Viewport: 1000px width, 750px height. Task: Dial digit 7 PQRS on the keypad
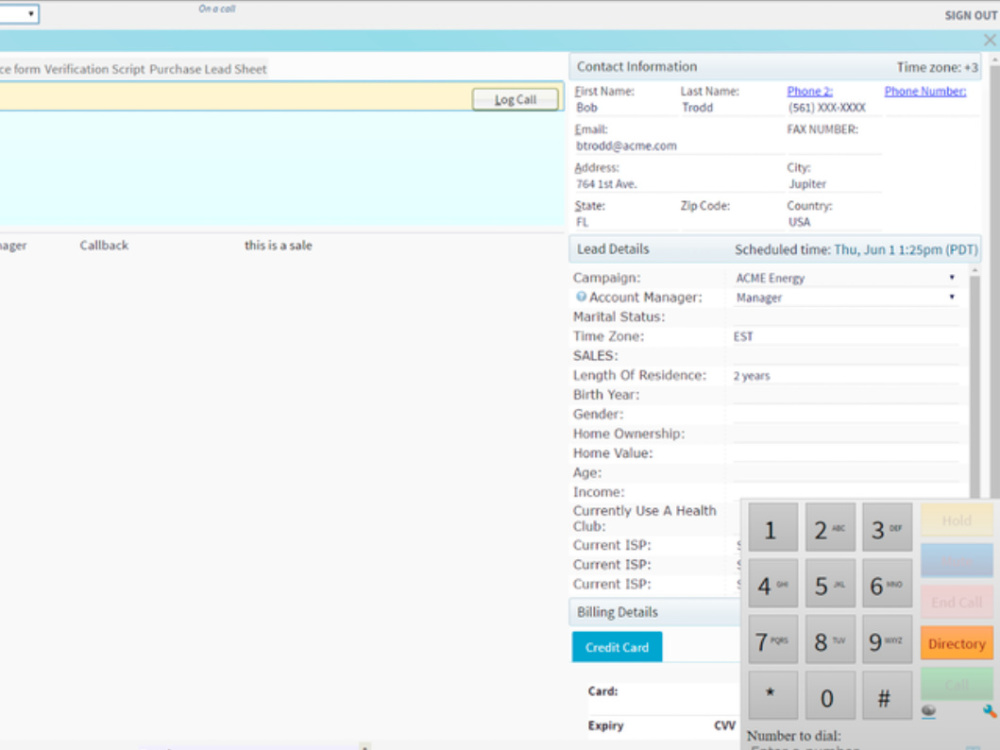[x=773, y=640]
